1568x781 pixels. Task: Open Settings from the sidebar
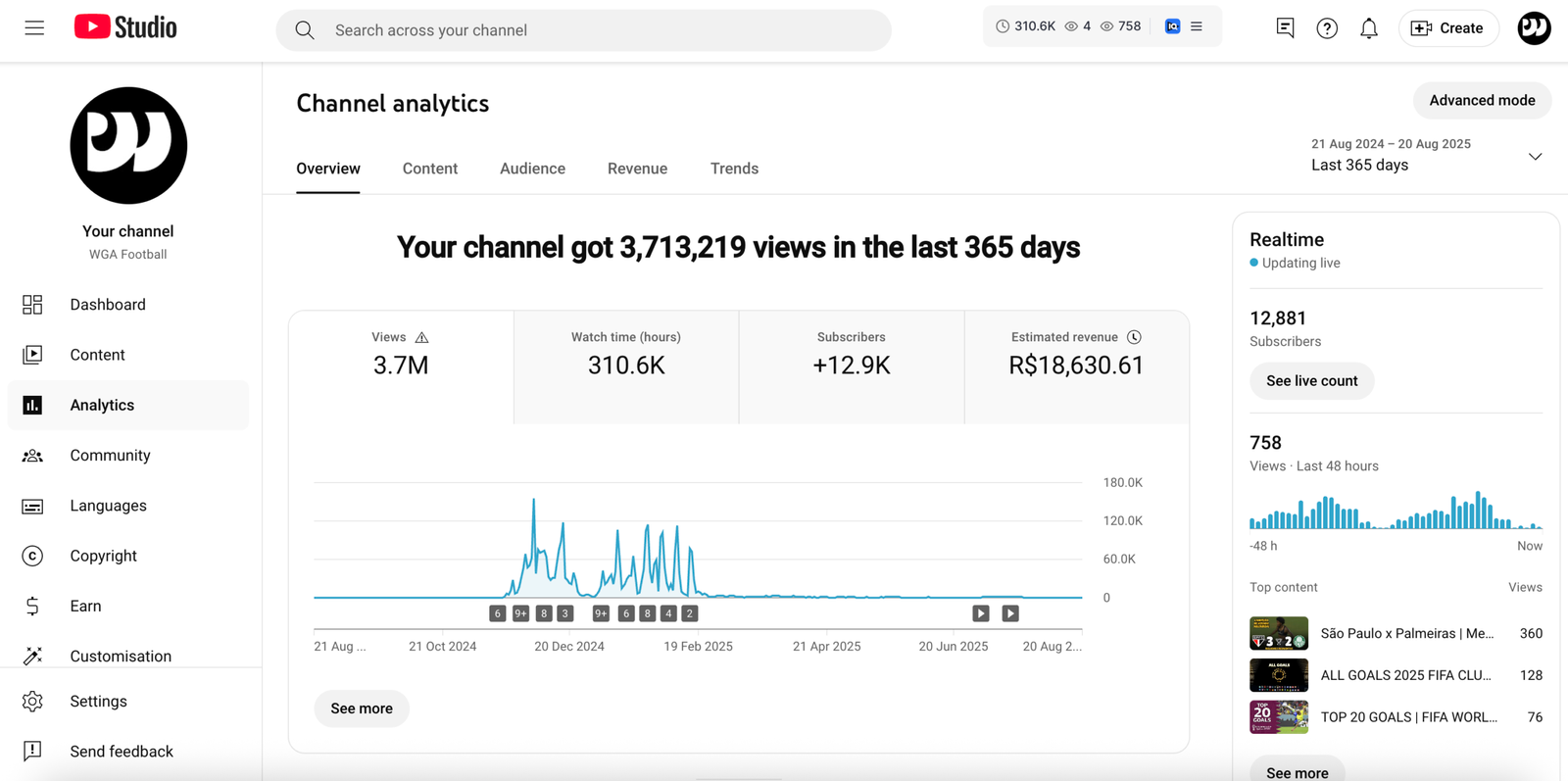(98, 702)
